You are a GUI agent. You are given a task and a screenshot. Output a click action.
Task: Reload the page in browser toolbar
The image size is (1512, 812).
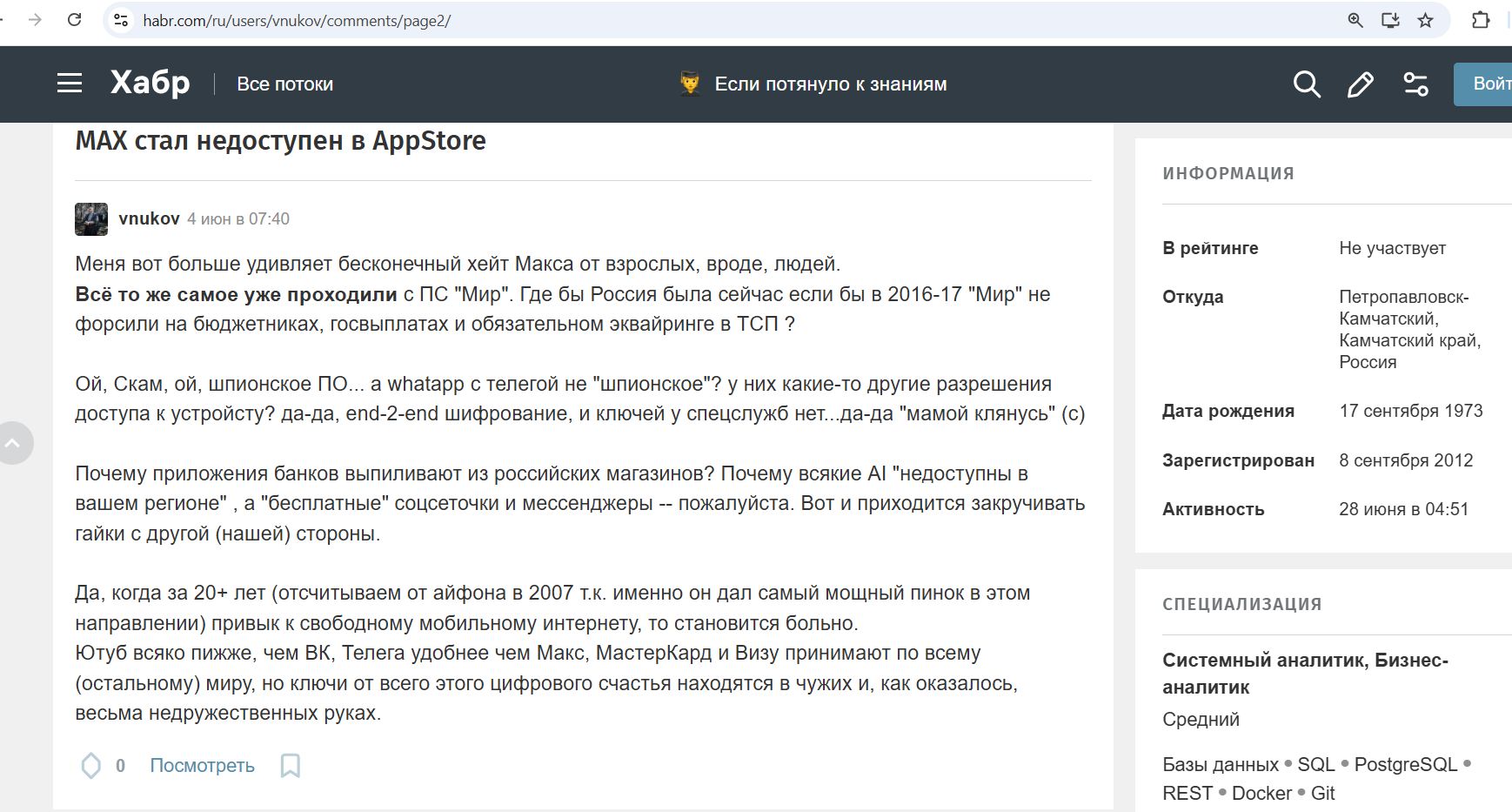75,20
